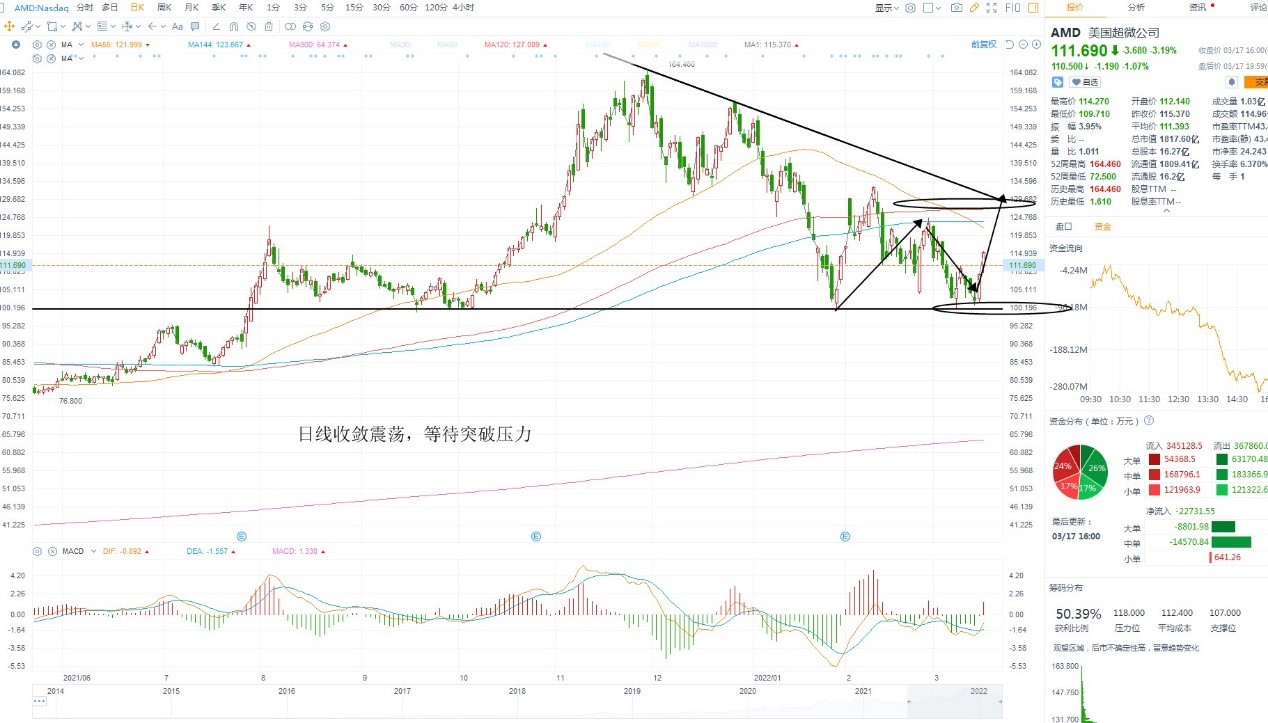Click the help question mark next to 资金分布
Screen dimensions: 1268x723
1148,421
